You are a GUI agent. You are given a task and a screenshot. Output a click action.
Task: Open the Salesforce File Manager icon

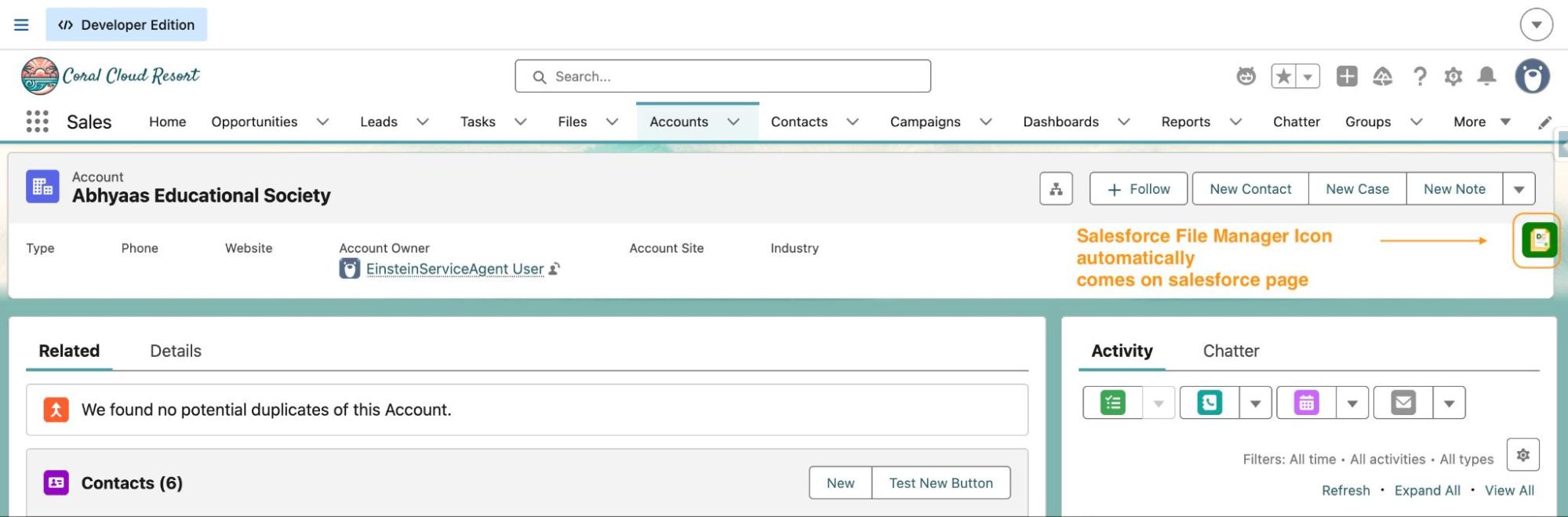click(1538, 240)
